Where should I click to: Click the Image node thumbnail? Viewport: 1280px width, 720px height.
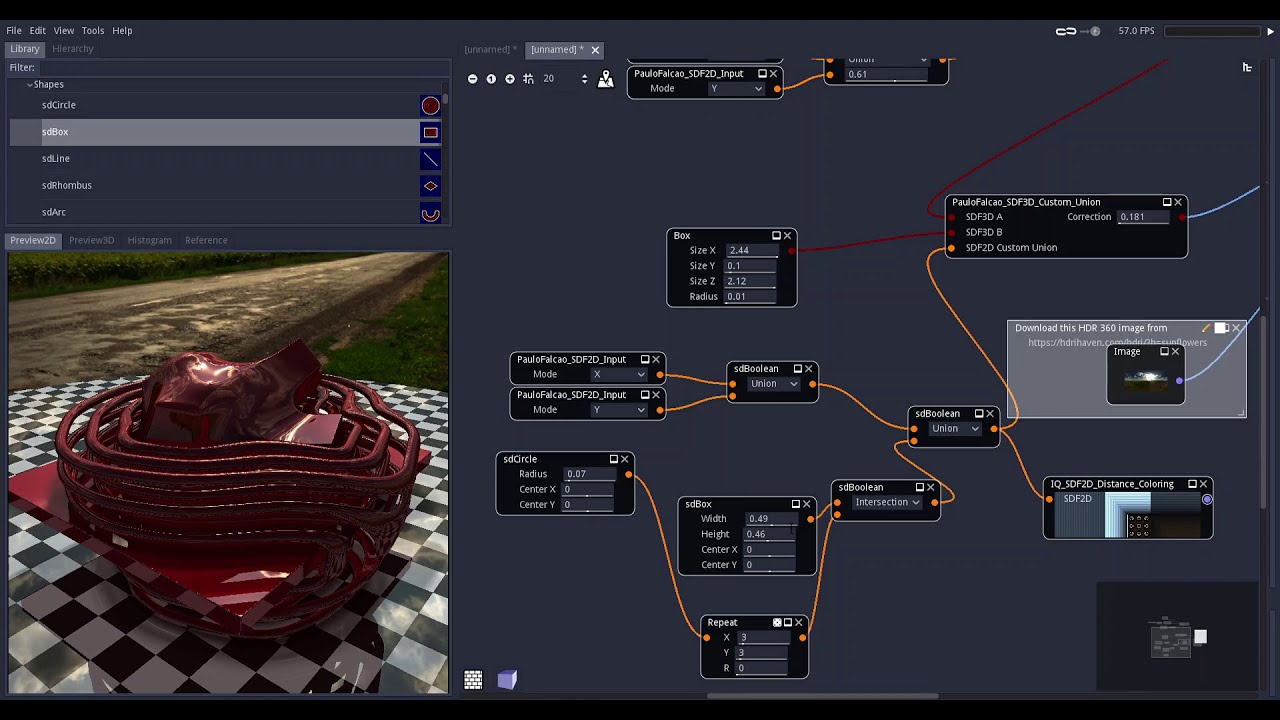tap(1146, 381)
